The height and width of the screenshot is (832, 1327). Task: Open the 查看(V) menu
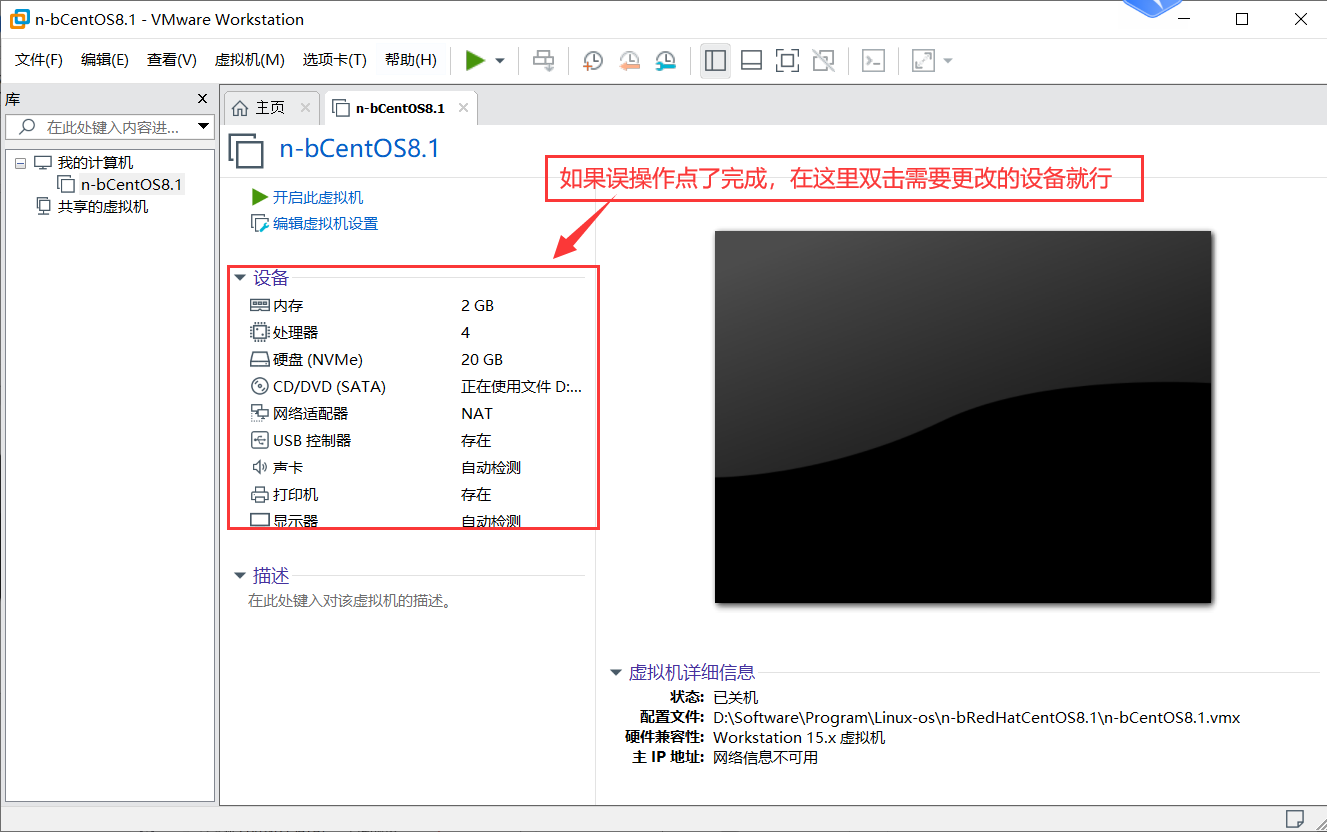pos(172,60)
